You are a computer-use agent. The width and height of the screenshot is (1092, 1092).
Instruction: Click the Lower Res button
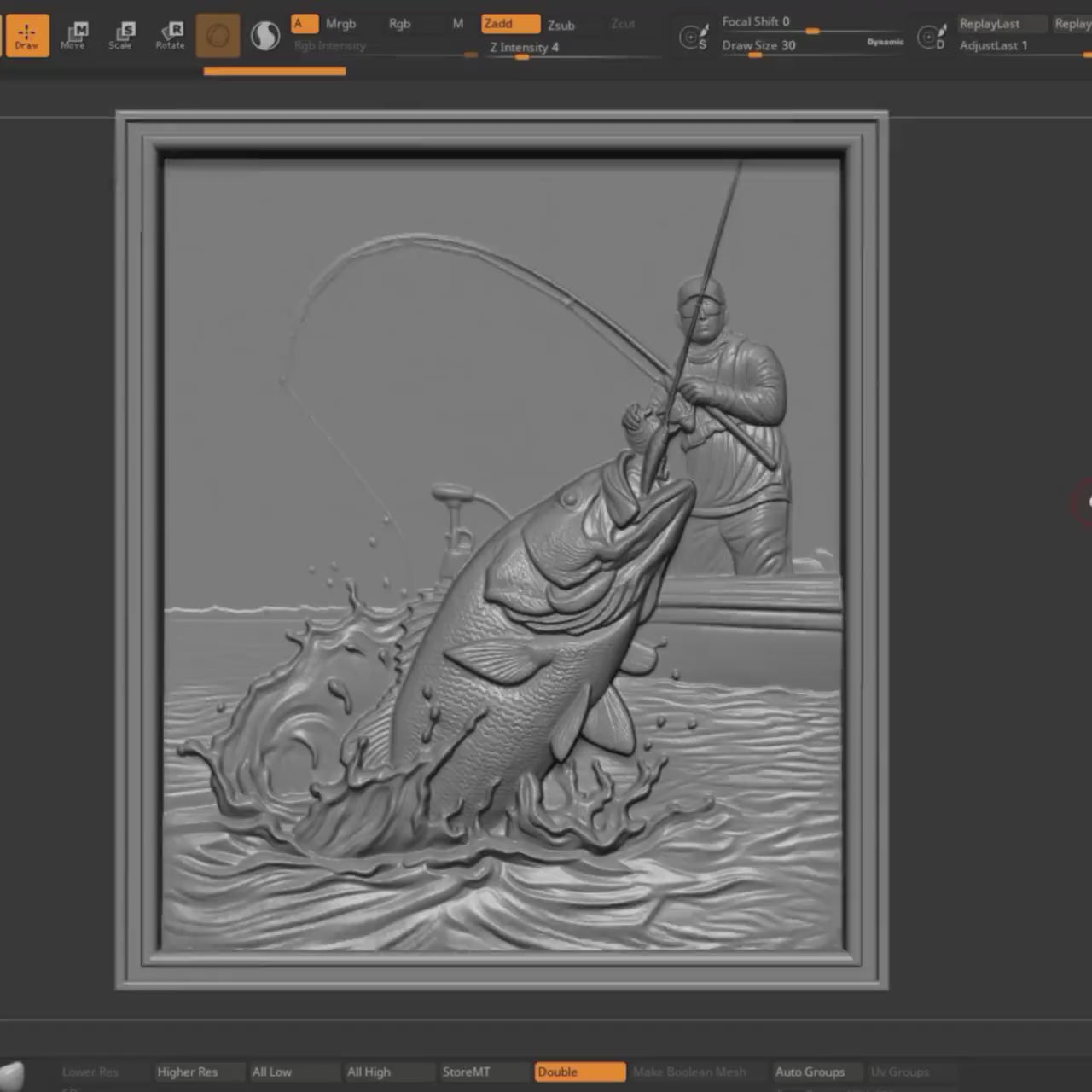tap(104, 1072)
